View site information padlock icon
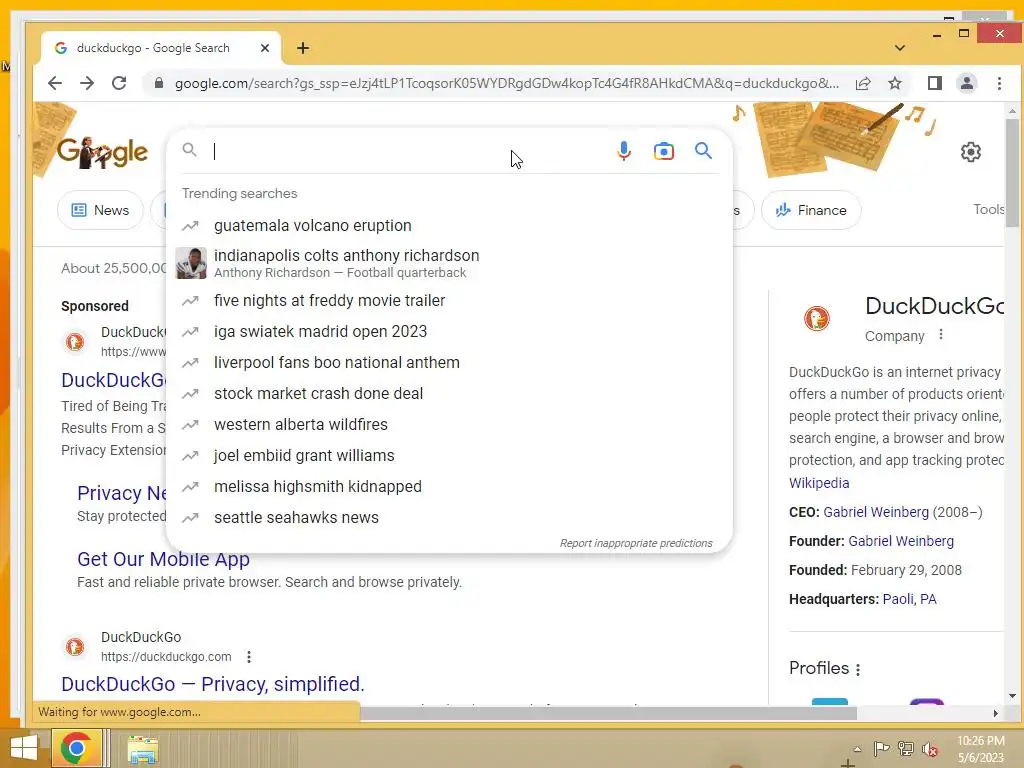The image size is (1024, 768). click(x=158, y=83)
